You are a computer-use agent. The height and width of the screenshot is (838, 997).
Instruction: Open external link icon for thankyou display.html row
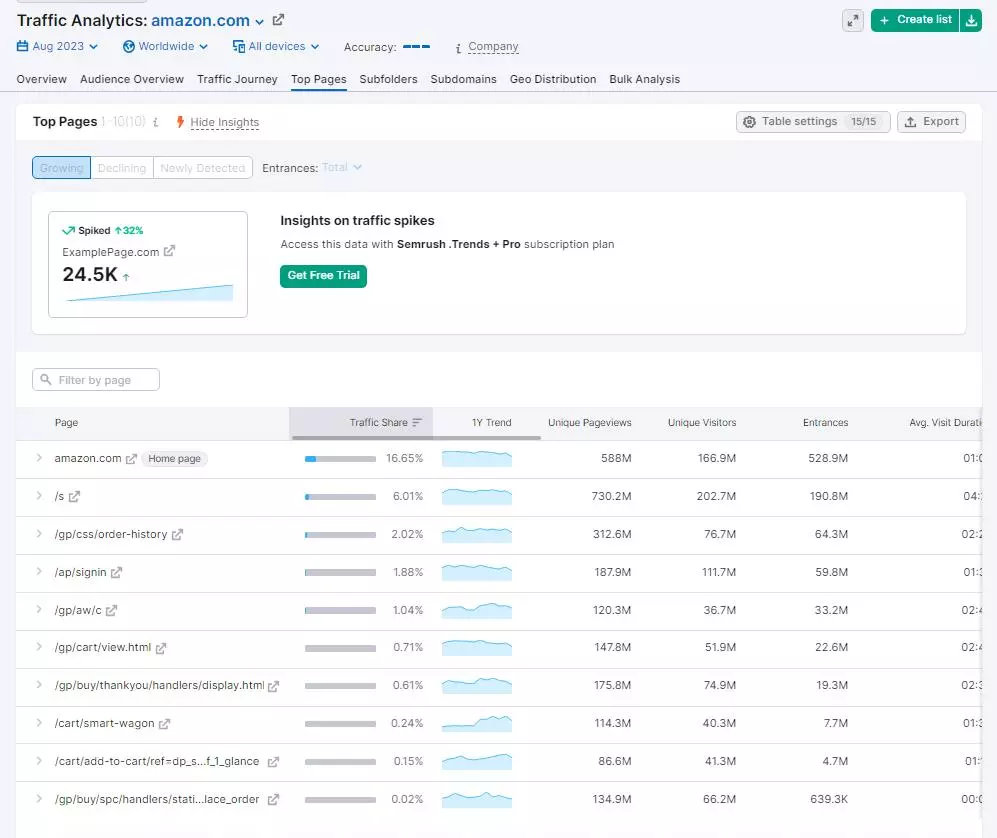point(273,686)
